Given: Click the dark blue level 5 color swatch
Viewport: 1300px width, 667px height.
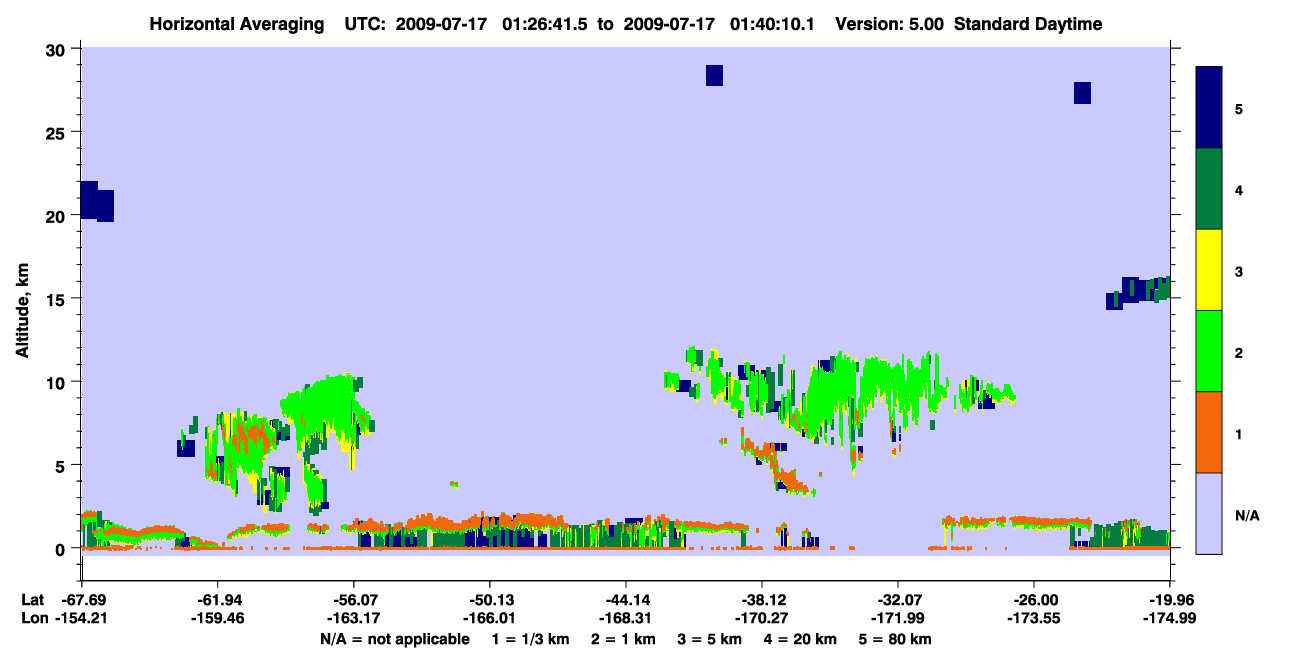Looking at the screenshot, I should pyautogui.click(x=1209, y=107).
